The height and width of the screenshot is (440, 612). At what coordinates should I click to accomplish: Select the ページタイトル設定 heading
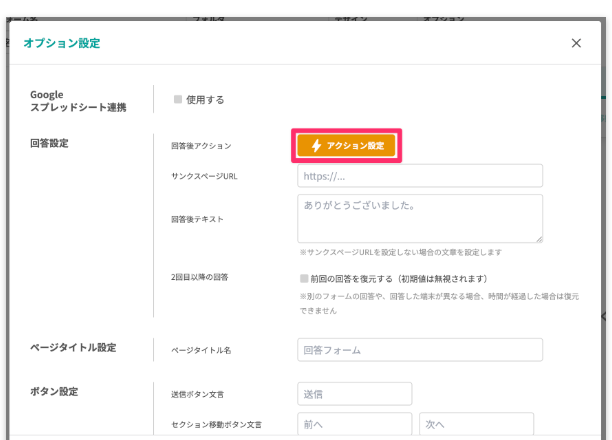73,347
